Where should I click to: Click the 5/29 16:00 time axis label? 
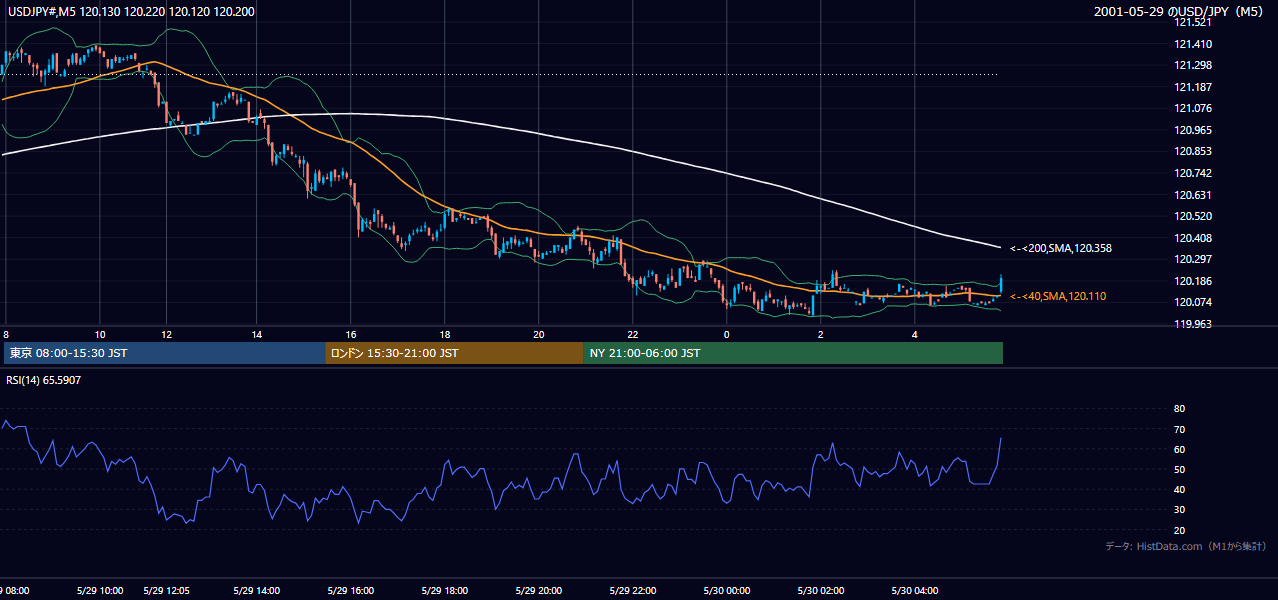349,590
